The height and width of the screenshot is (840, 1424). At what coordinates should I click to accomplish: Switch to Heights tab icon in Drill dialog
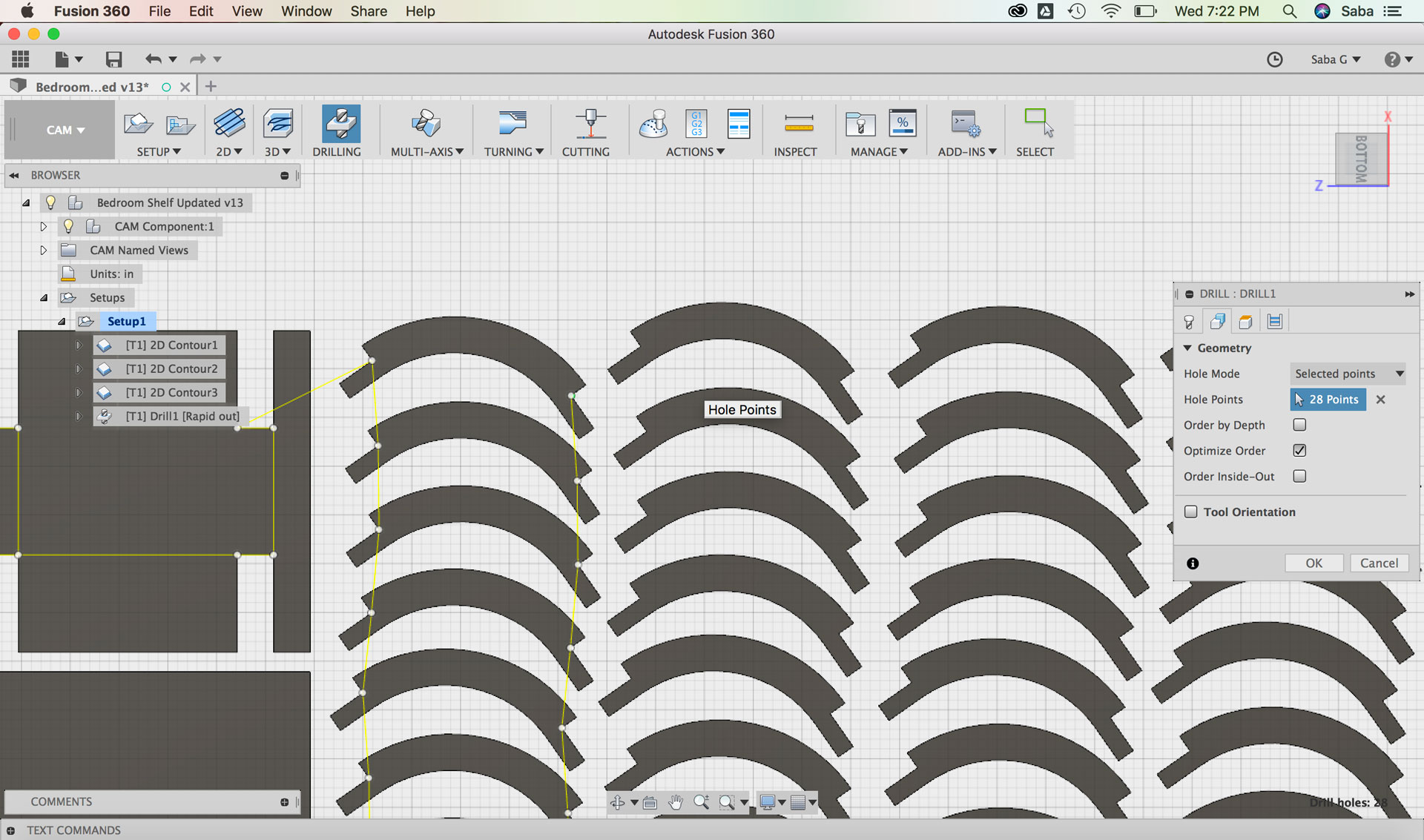tap(1245, 321)
